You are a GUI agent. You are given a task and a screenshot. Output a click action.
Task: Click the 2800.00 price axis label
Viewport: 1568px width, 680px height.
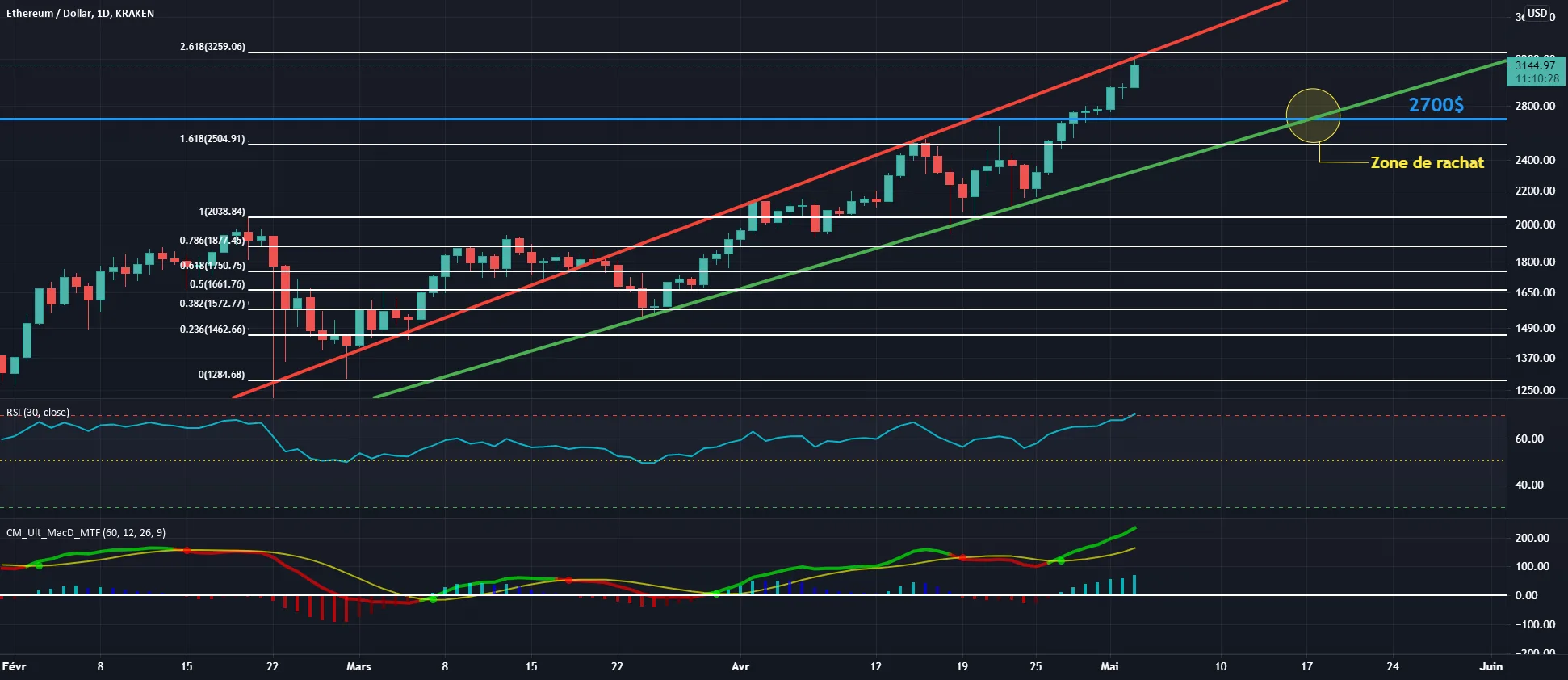[1535, 106]
